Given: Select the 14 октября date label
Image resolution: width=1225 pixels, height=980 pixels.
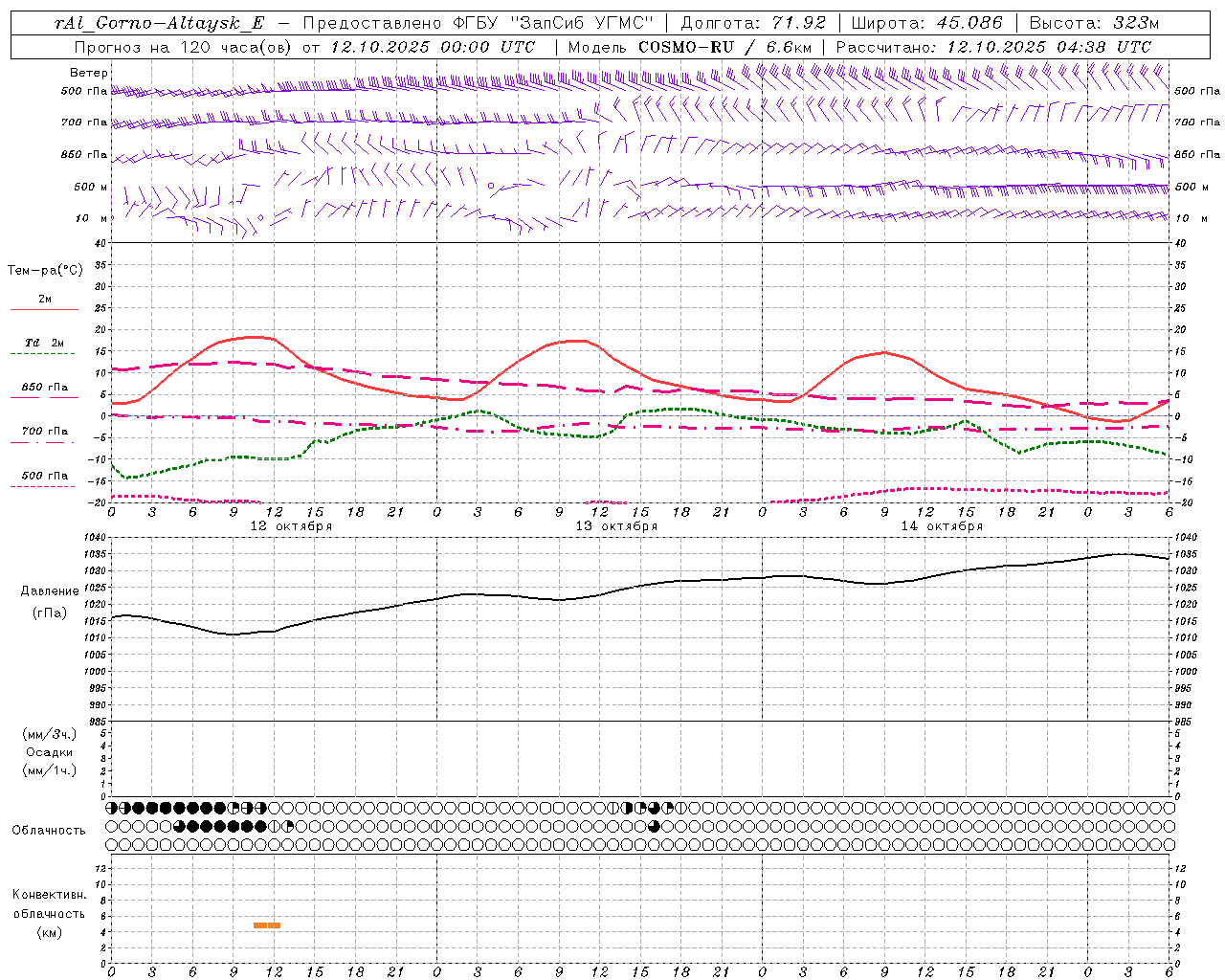Looking at the screenshot, I should coord(942,526).
